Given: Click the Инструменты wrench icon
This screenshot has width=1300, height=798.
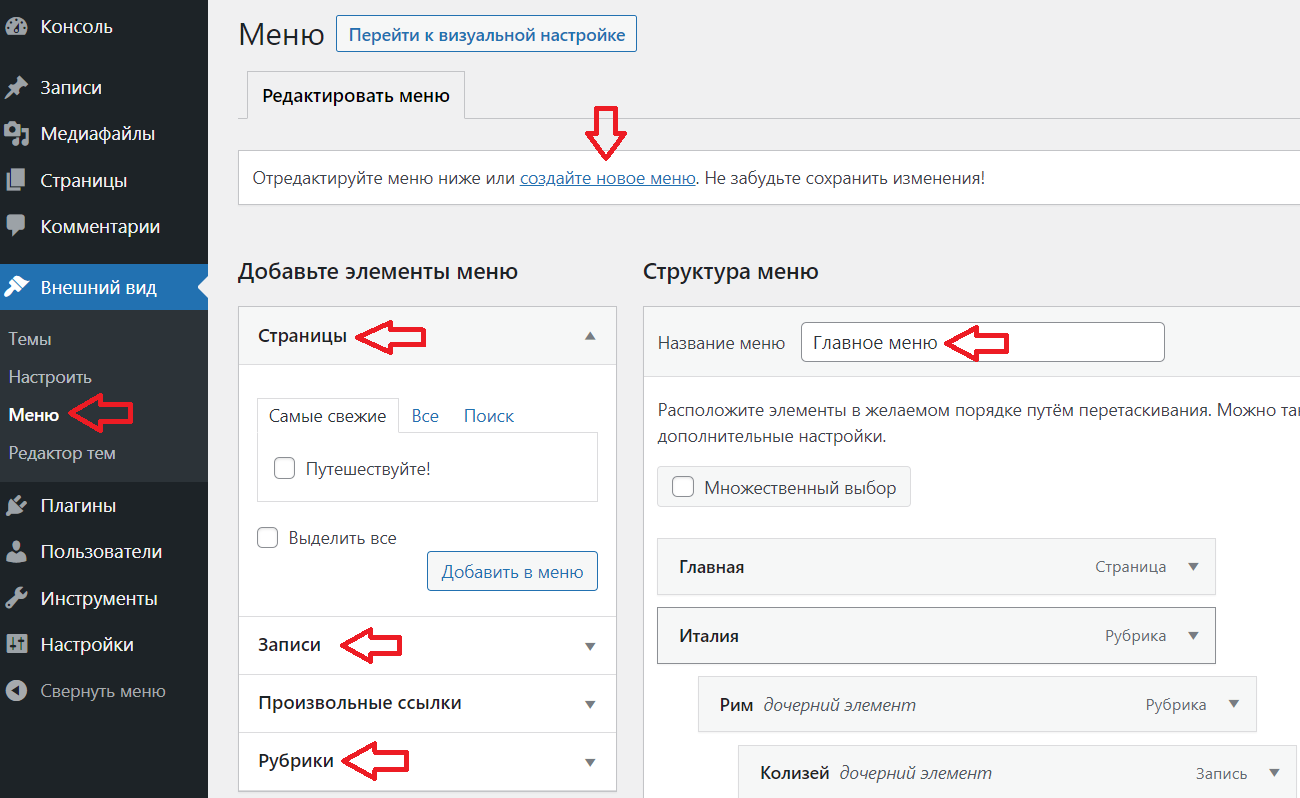Looking at the screenshot, I should tap(15, 599).
